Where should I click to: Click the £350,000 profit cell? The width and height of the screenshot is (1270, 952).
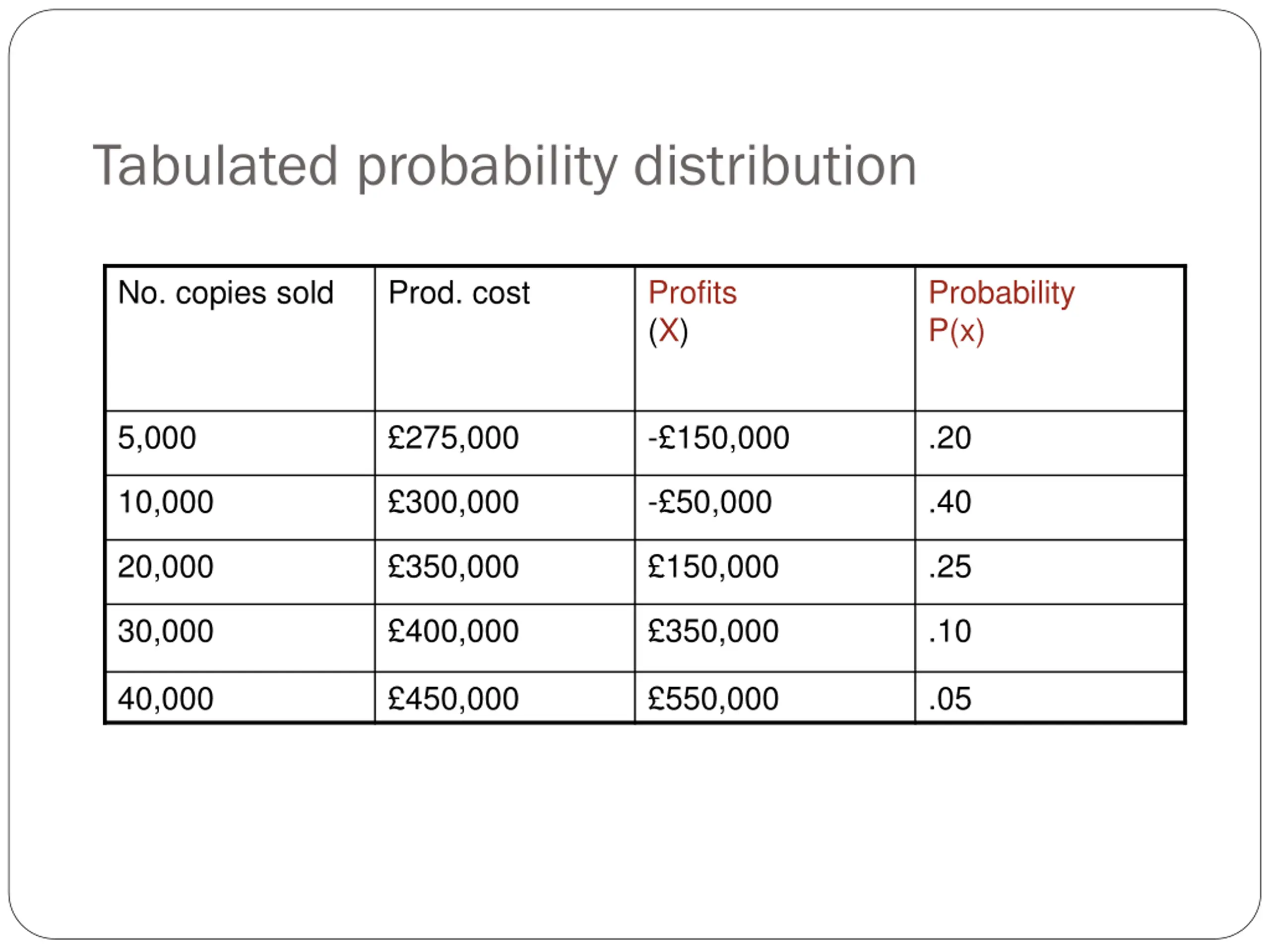(774, 638)
